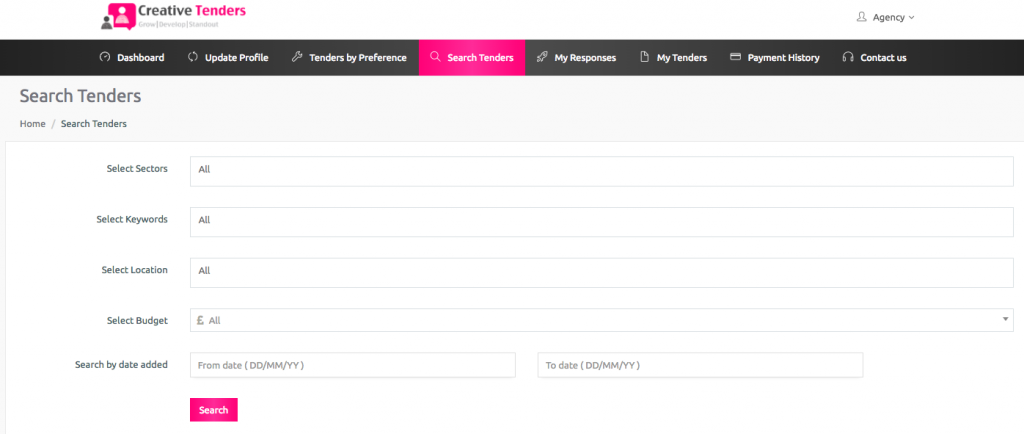
Task: Open Payment History menu item
Action: coord(775,57)
